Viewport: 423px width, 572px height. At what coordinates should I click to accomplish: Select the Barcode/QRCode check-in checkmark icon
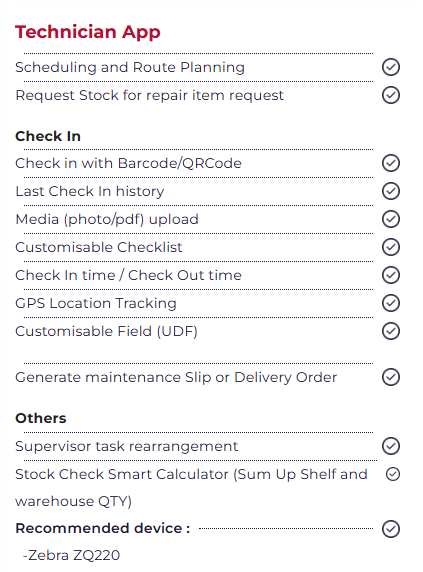(391, 163)
